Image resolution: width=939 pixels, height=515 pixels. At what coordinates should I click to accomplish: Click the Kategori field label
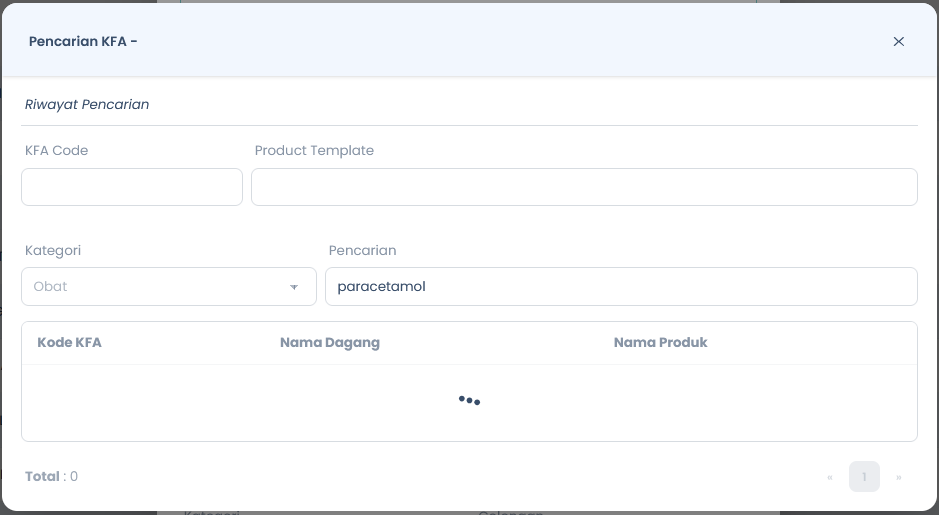point(53,250)
